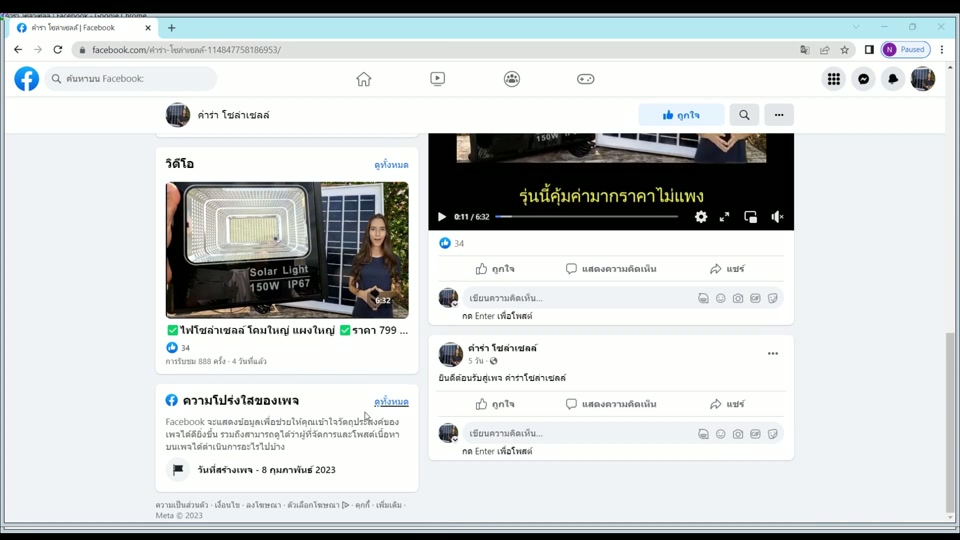Write a comment on the welcome post
The height and width of the screenshot is (540, 960).
(579, 433)
